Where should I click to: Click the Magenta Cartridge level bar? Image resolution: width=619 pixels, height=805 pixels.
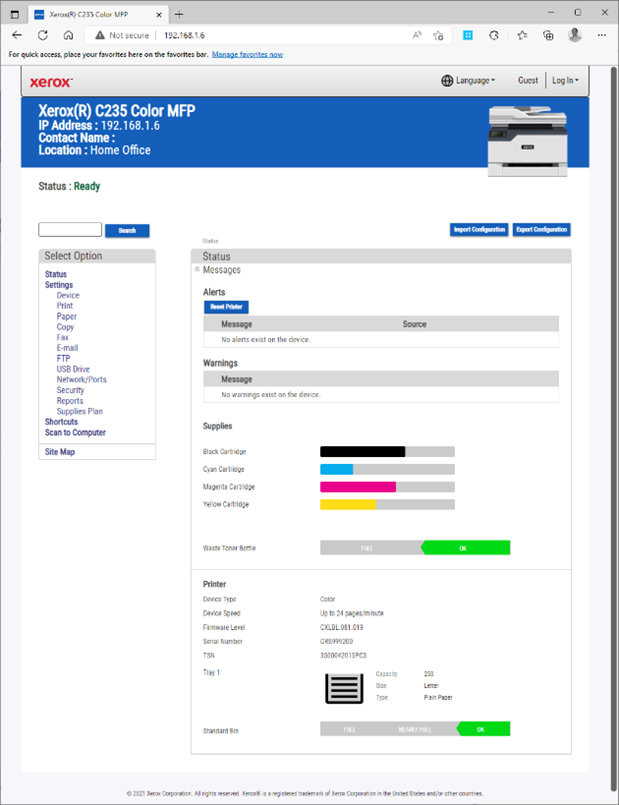click(388, 487)
